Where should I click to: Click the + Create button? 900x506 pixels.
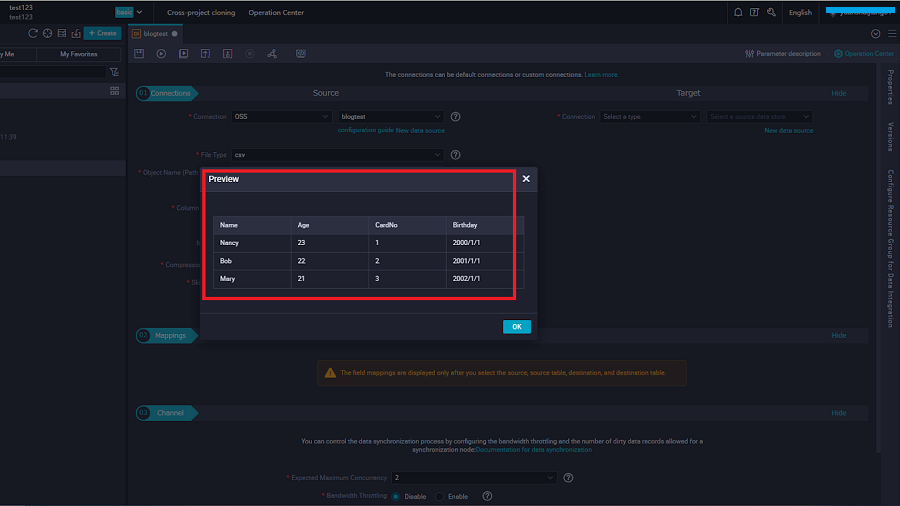102,33
